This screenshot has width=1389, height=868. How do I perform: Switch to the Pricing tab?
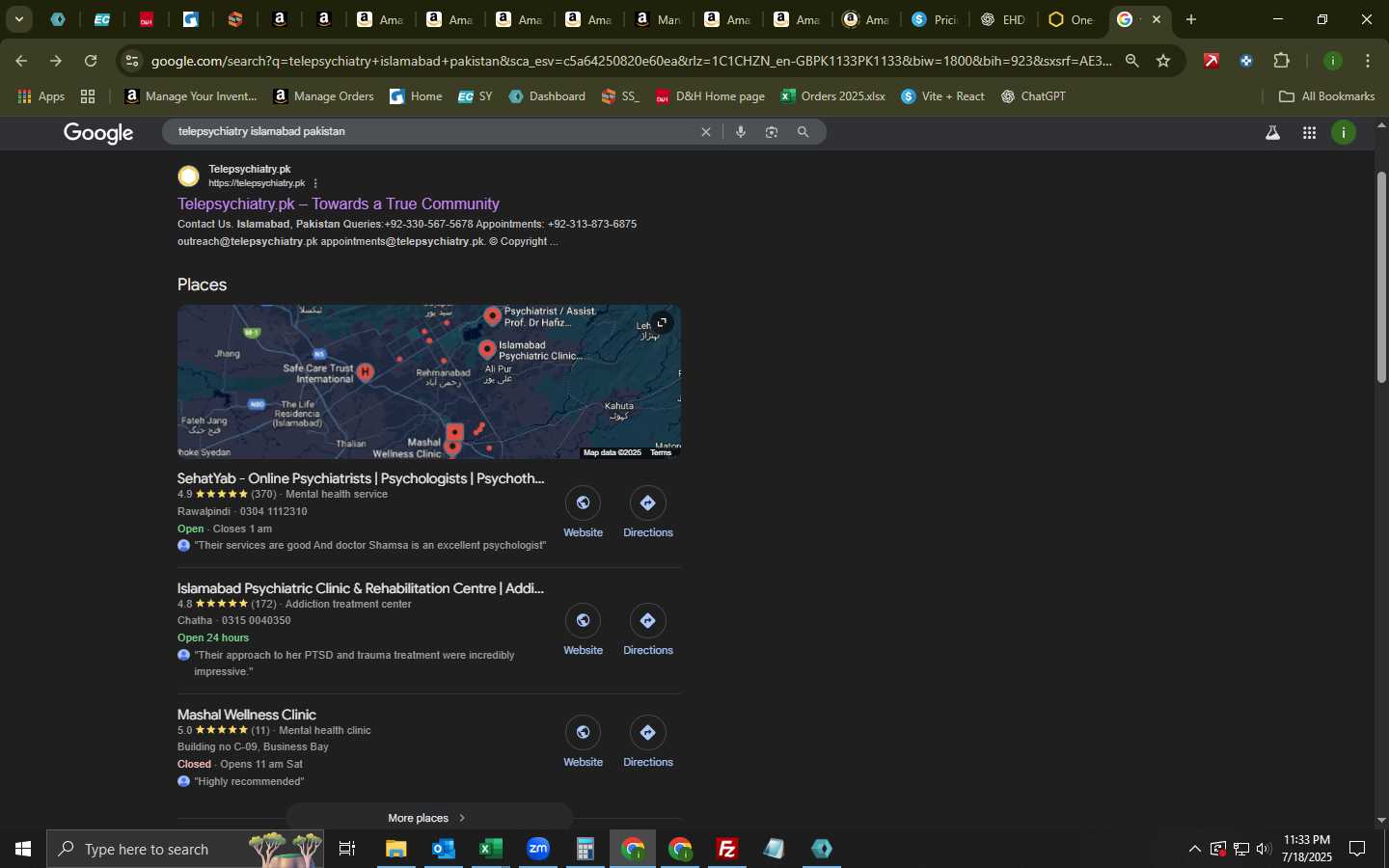pyautogui.click(x=934, y=19)
